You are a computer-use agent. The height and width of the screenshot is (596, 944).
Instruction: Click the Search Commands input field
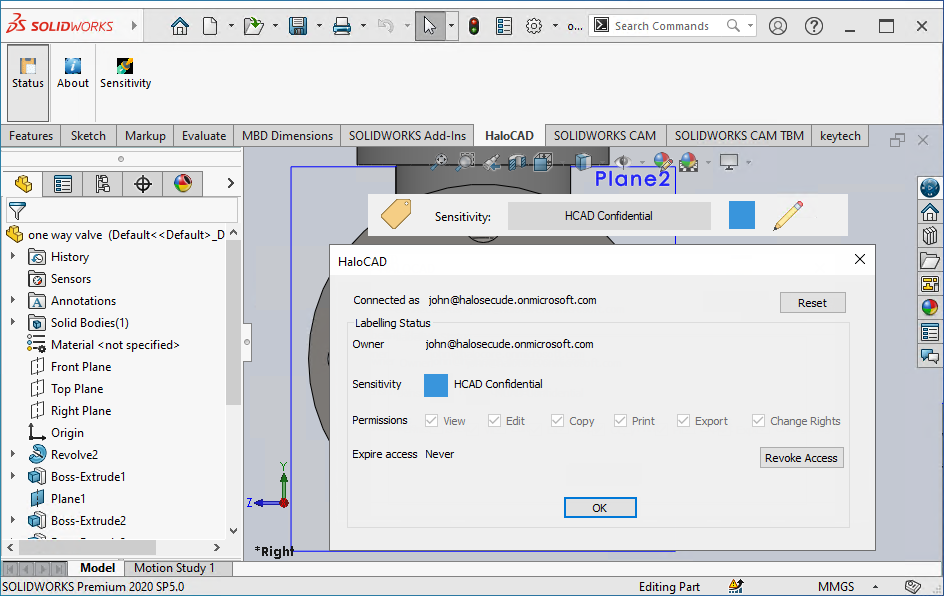pyautogui.click(x=660, y=25)
